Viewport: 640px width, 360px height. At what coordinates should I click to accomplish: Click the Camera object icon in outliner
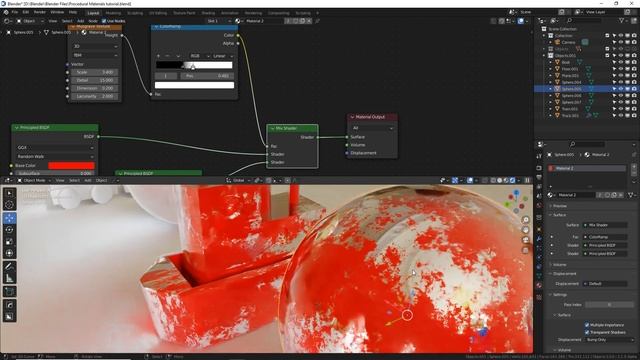pyautogui.click(x=557, y=42)
